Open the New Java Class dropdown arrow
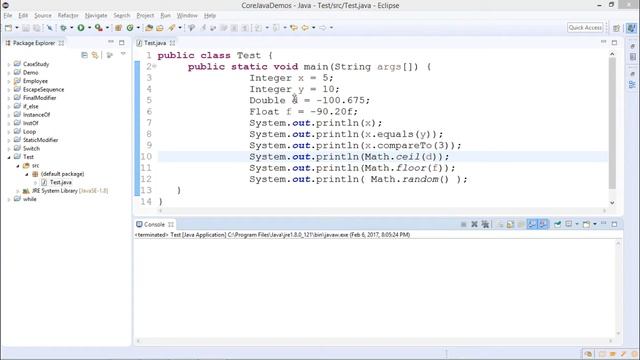The height and width of the screenshot is (360, 640). point(138,28)
